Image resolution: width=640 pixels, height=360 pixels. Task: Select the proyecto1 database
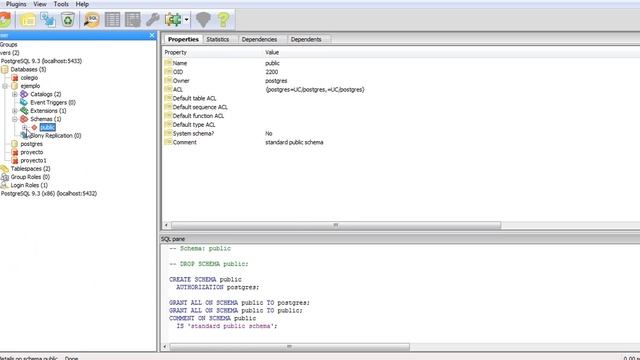(x=33, y=160)
